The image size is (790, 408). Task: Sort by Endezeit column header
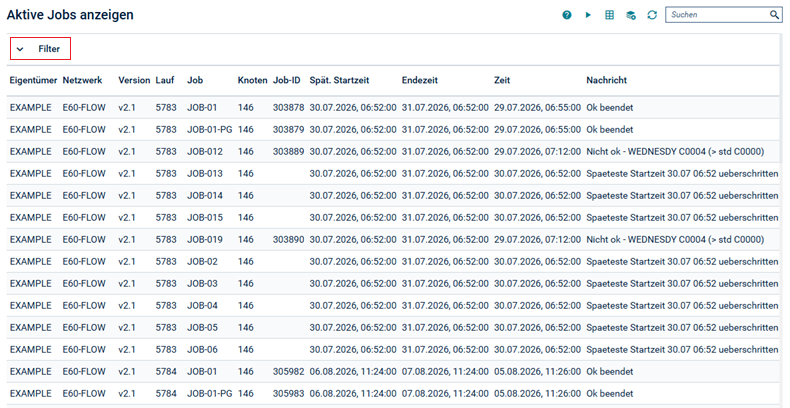pos(420,80)
